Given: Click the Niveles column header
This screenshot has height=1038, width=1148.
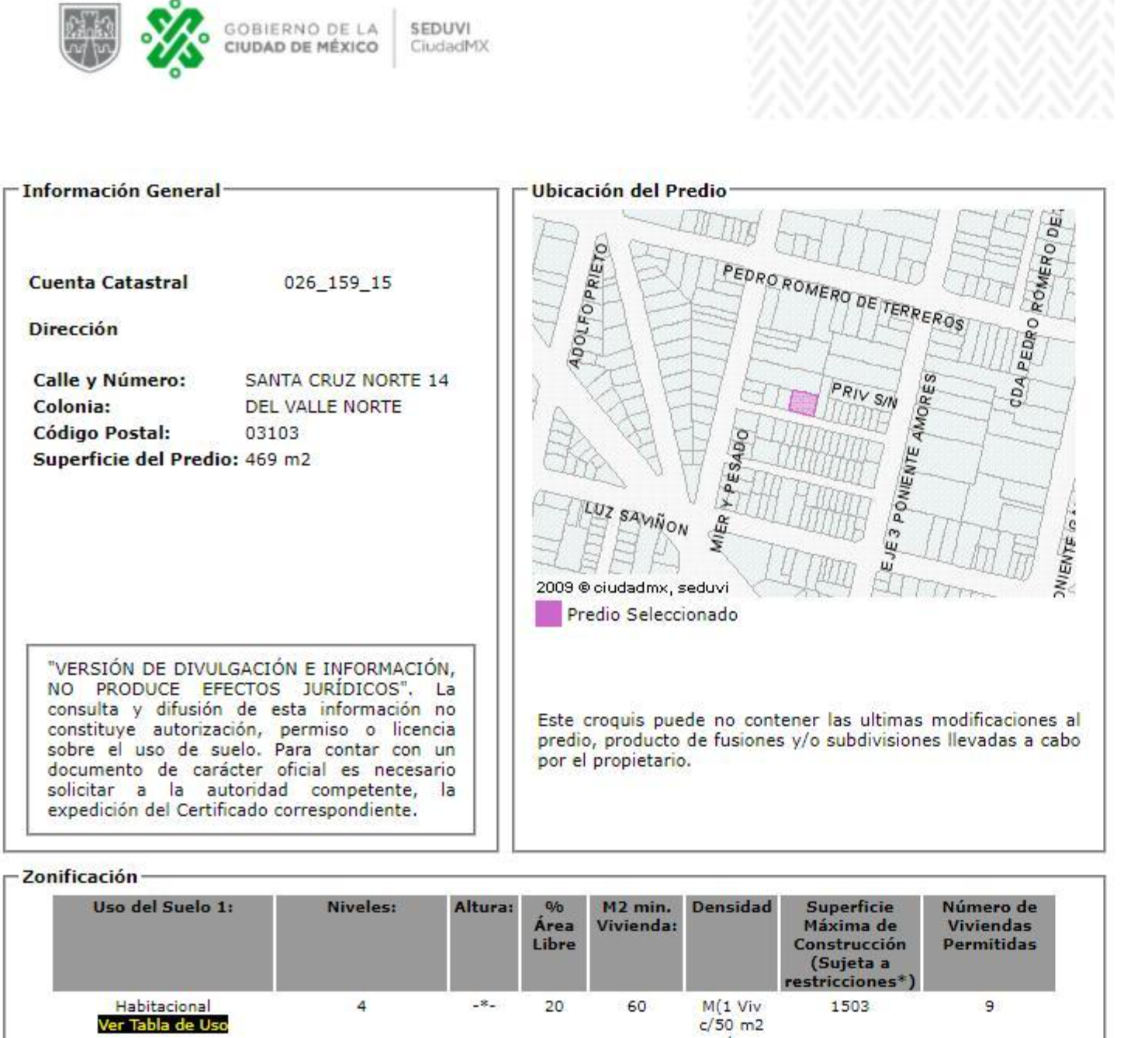Looking at the screenshot, I should pyautogui.click(x=361, y=944).
